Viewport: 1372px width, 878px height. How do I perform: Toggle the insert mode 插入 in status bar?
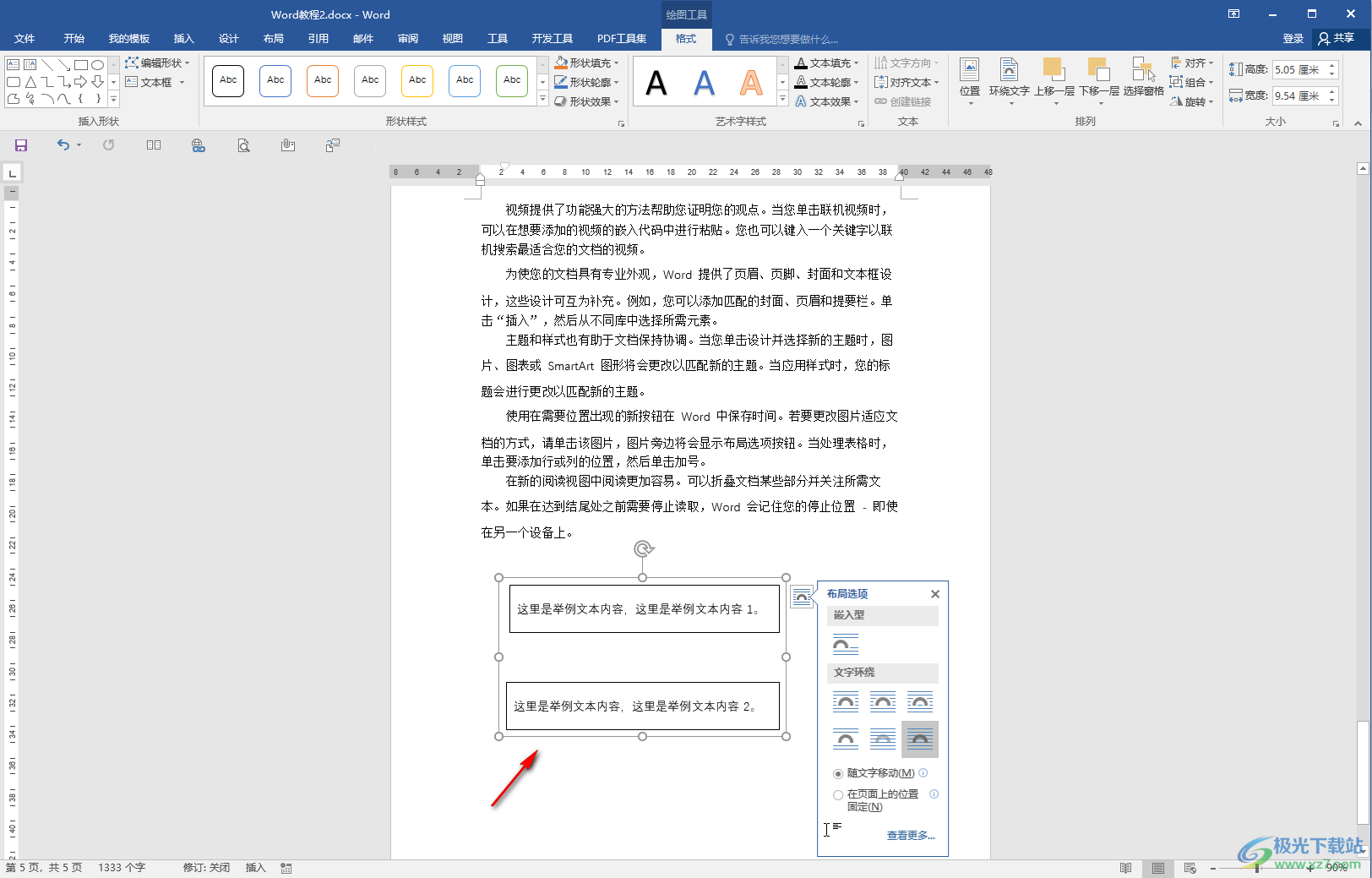pyautogui.click(x=255, y=868)
